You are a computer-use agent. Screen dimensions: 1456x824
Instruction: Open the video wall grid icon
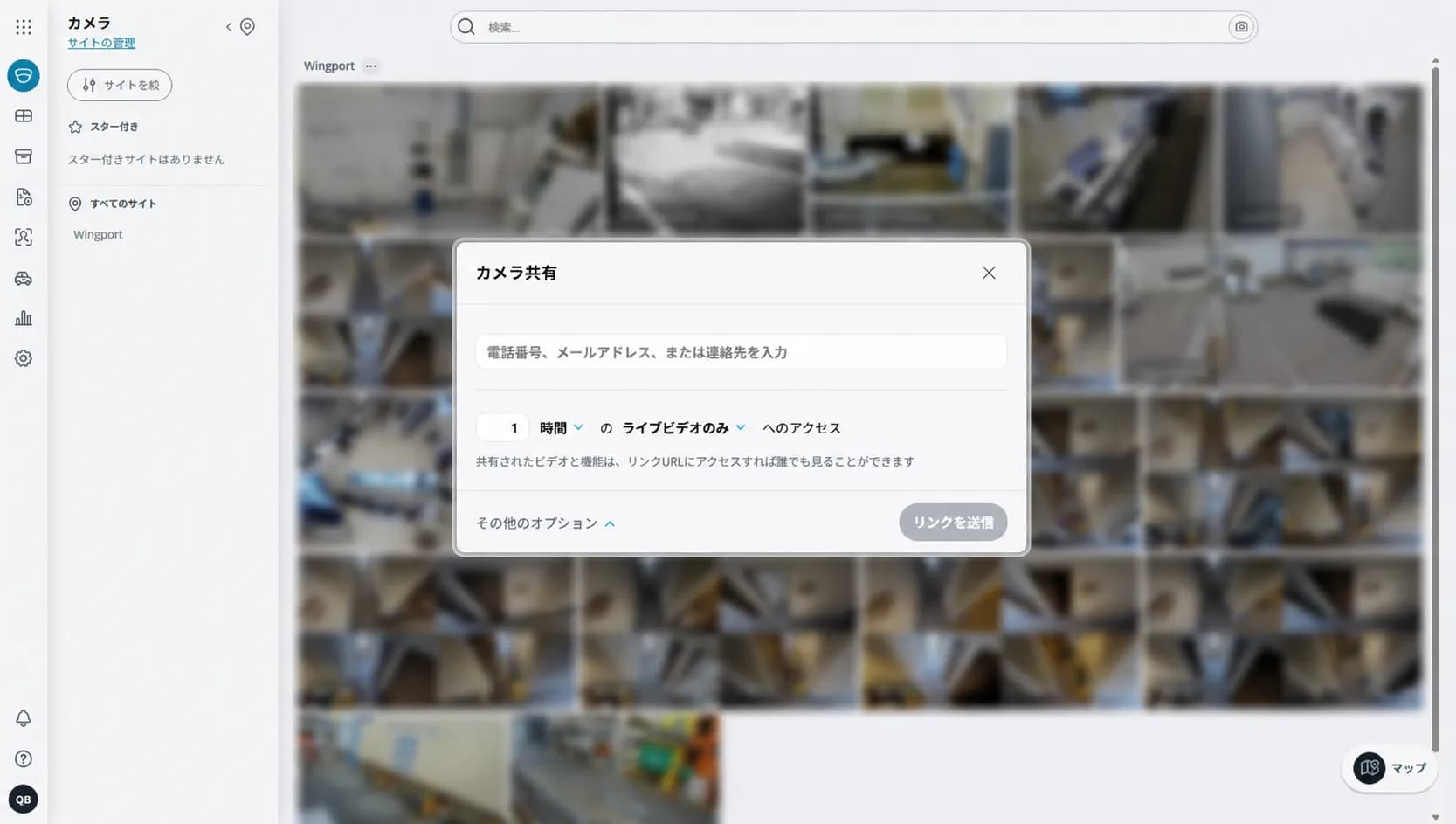click(24, 116)
